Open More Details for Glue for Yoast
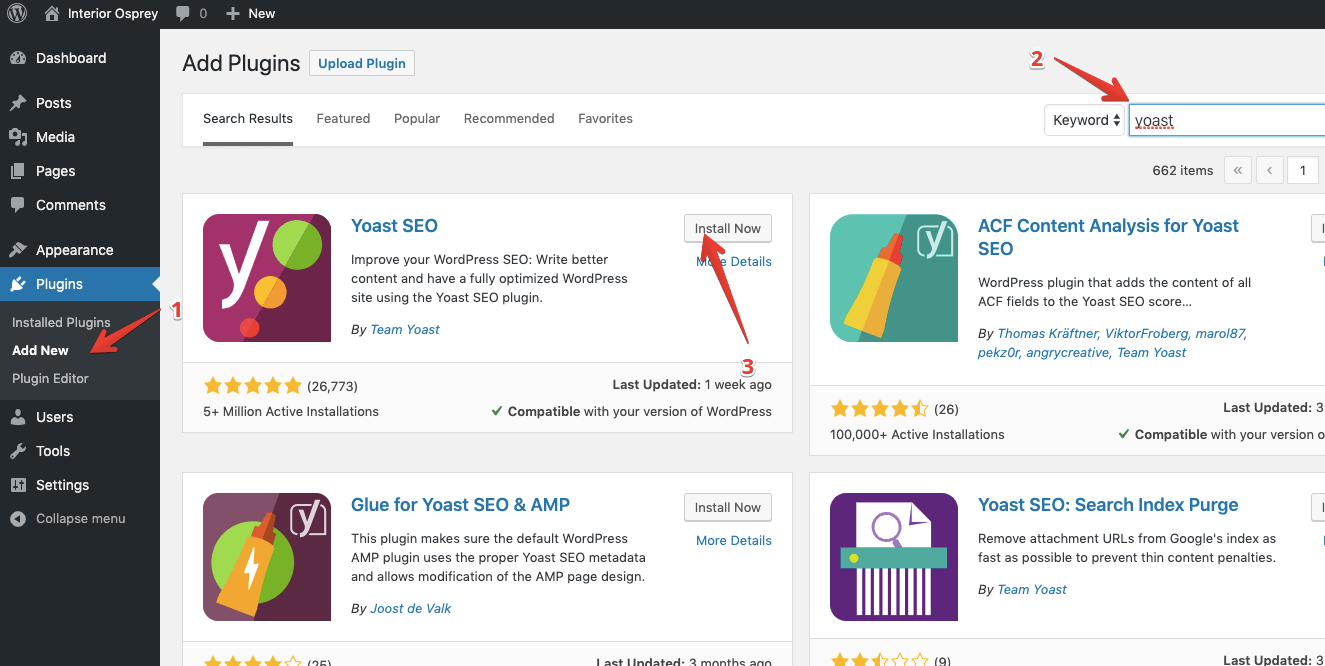This screenshot has height=666, width=1325. click(x=734, y=540)
